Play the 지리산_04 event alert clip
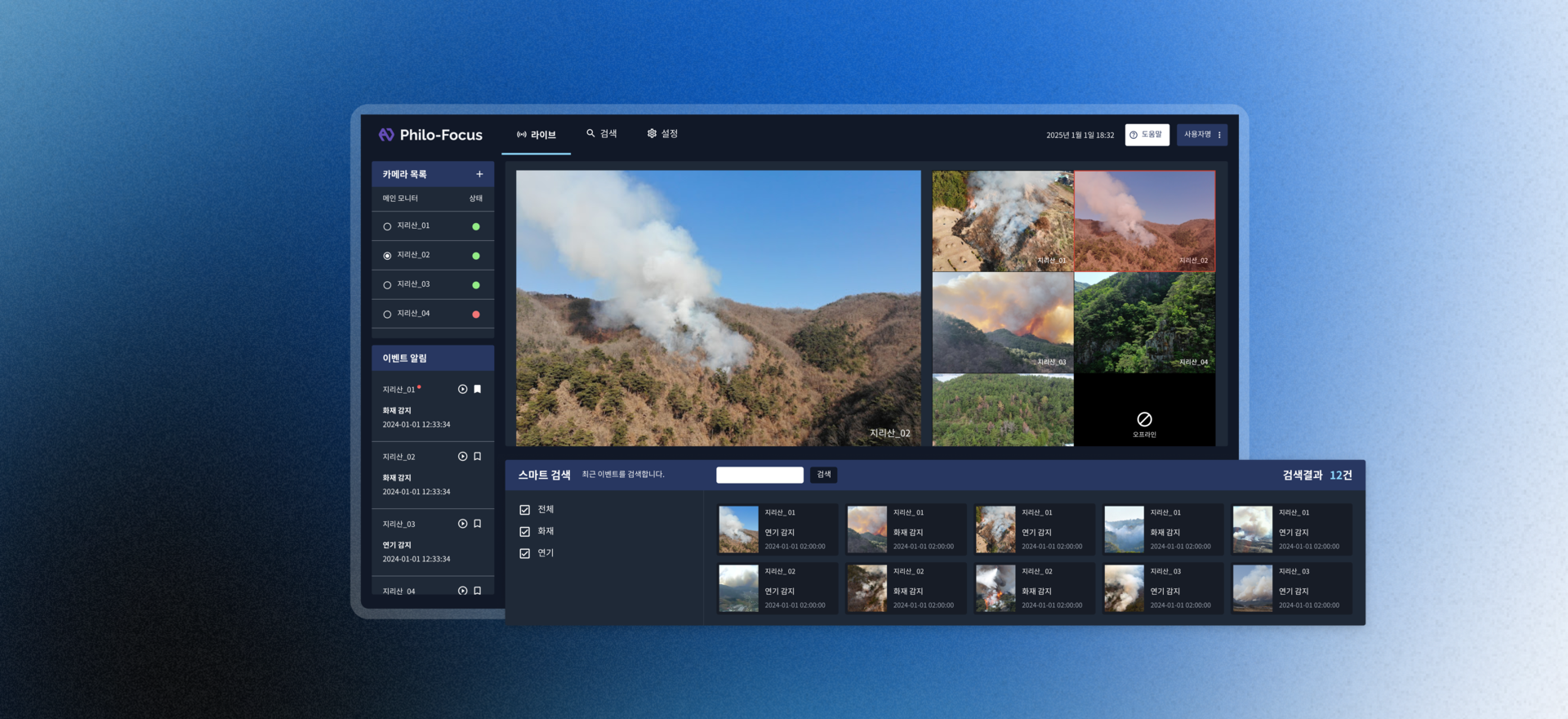This screenshot has width=1568, height=719. 463,591
